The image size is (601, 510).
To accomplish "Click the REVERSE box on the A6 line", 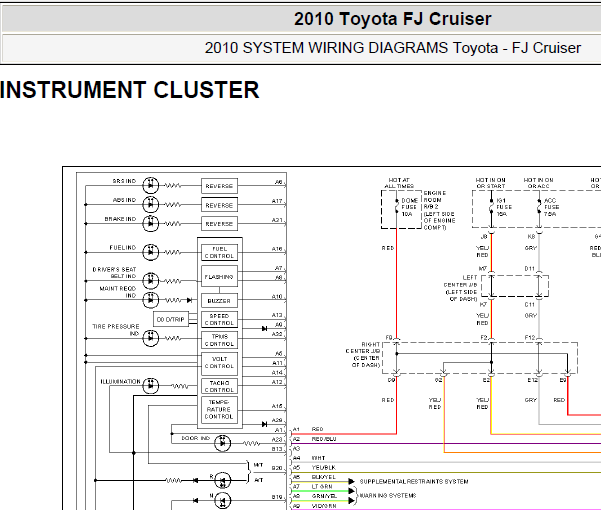I will coord(219,186).
